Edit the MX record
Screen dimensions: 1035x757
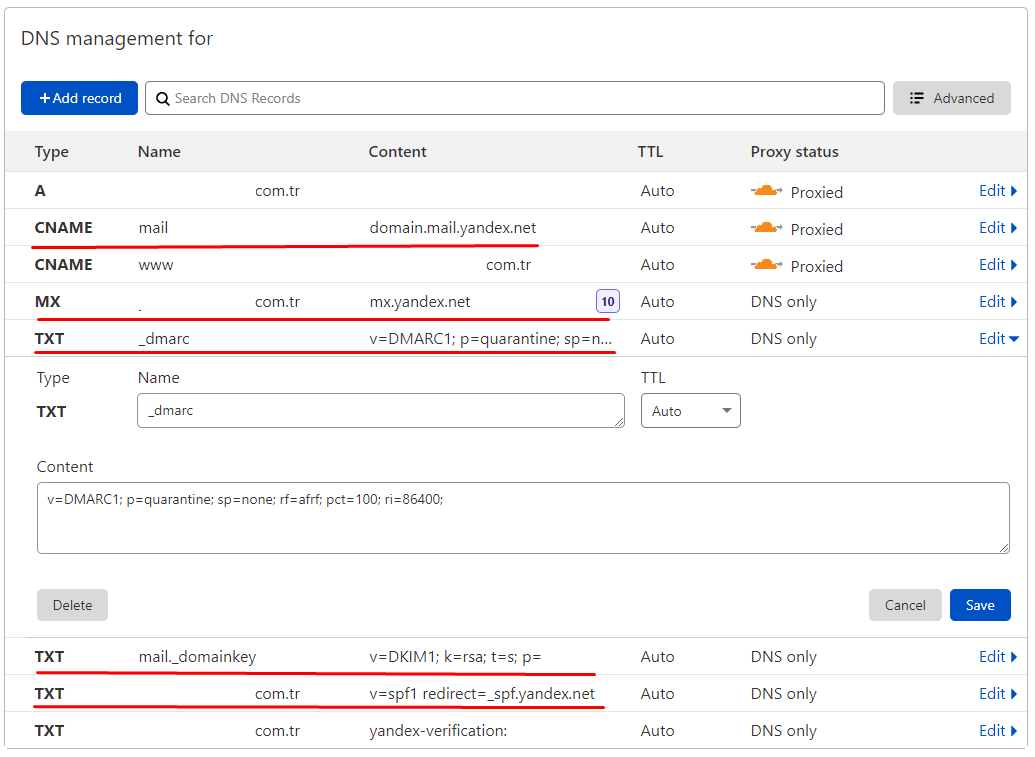point(998,302)
